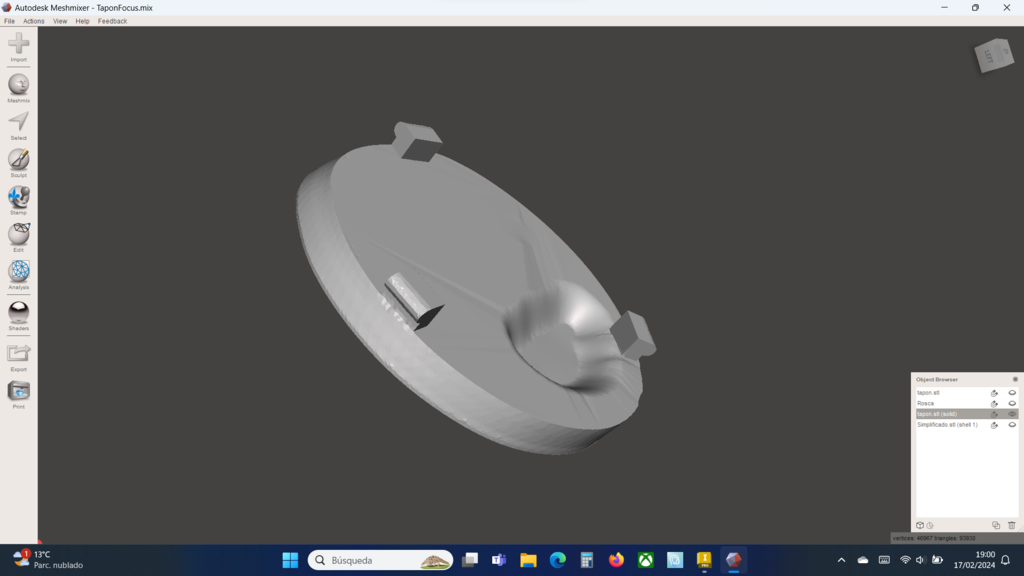The image size is (1024, 576).
Task: Open the View menu
Action: (60, 21)
